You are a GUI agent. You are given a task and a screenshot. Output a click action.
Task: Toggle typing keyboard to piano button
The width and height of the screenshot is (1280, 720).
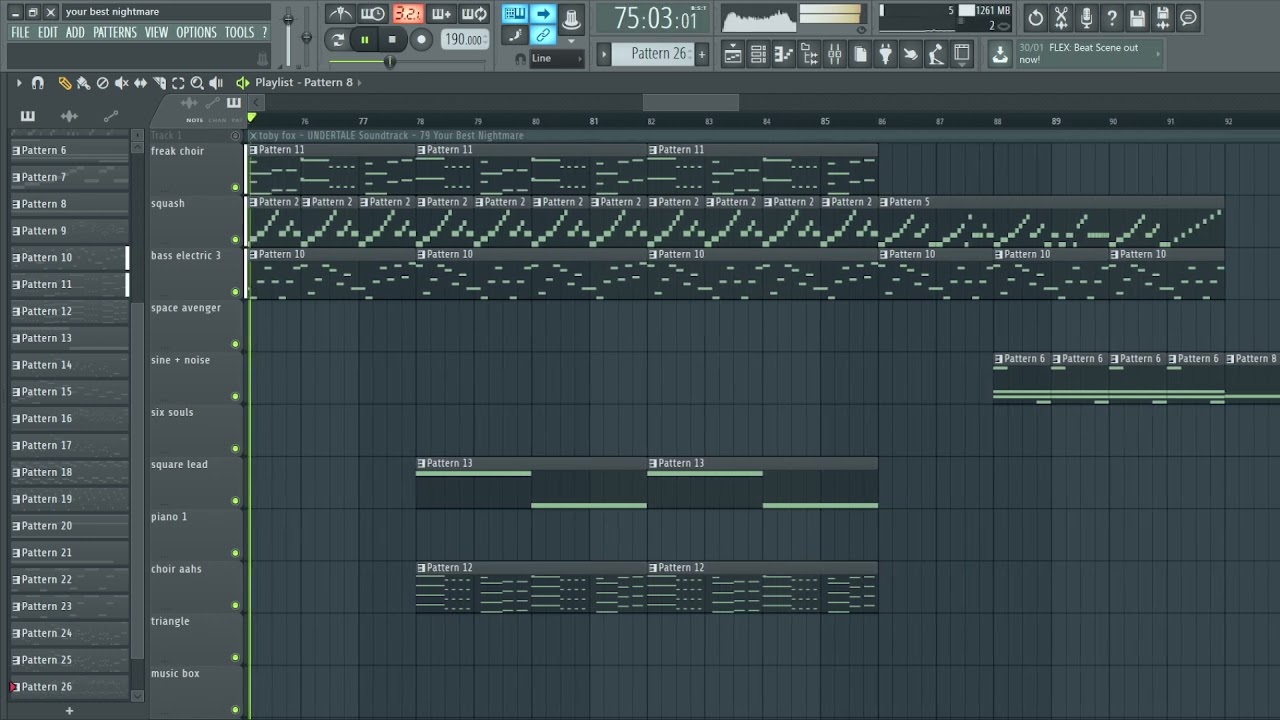click(515, 14)
